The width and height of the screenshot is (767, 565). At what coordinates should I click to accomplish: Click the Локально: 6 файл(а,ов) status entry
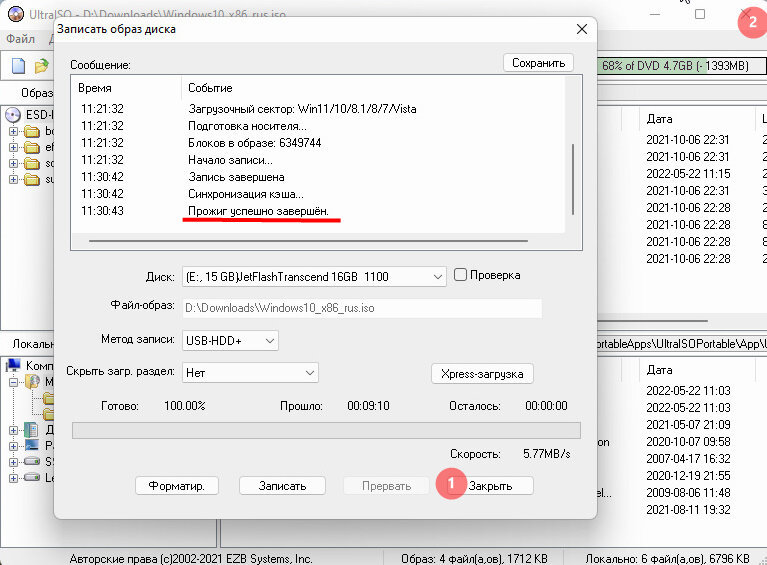tap(667, 559)
